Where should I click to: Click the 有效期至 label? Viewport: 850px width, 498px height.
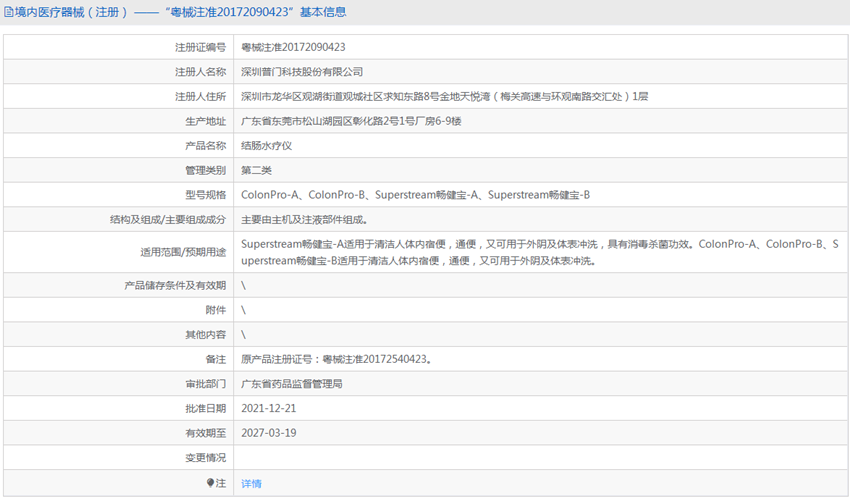[205, 433]
